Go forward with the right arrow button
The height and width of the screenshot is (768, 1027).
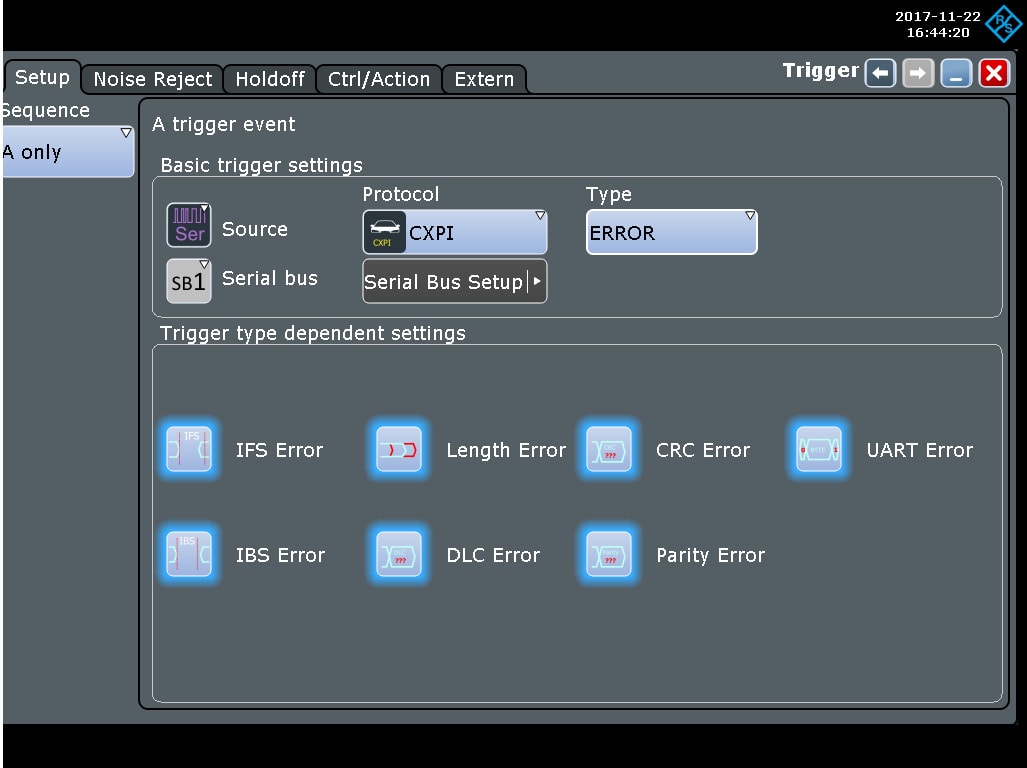[918, 73]
